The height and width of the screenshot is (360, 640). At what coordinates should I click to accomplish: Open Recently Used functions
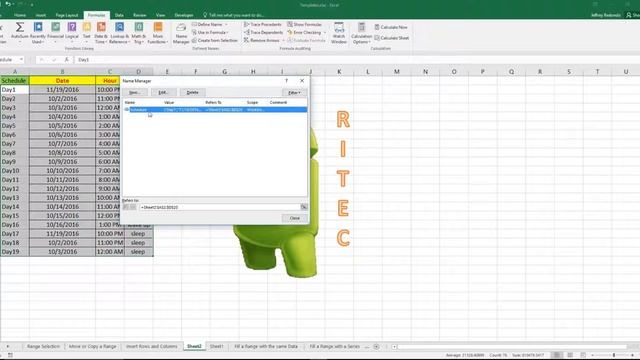click(38, 33)
